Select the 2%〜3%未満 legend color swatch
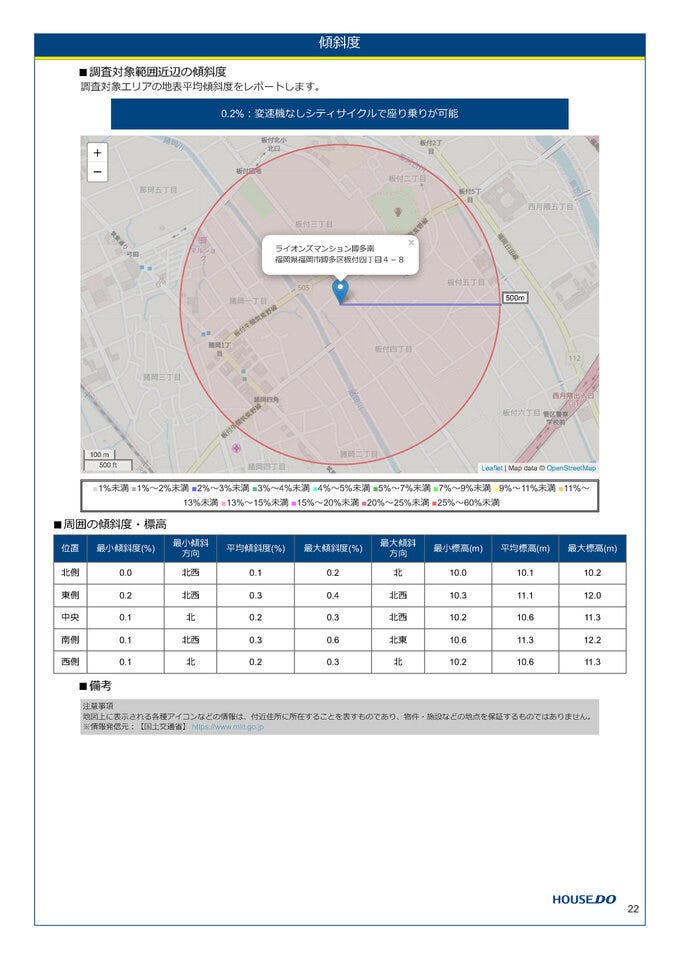Viewport: 678px width, 960px height. [x=194, y=489]
